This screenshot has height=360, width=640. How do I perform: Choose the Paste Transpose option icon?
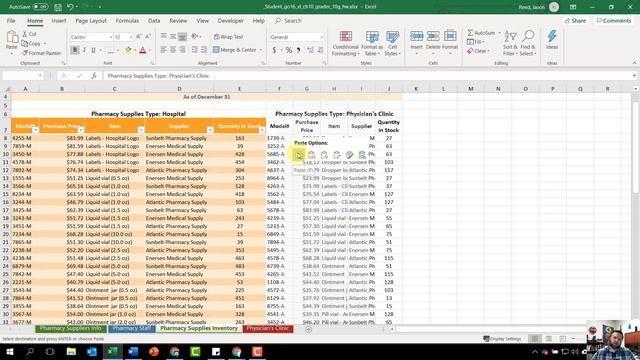[337, 155]
